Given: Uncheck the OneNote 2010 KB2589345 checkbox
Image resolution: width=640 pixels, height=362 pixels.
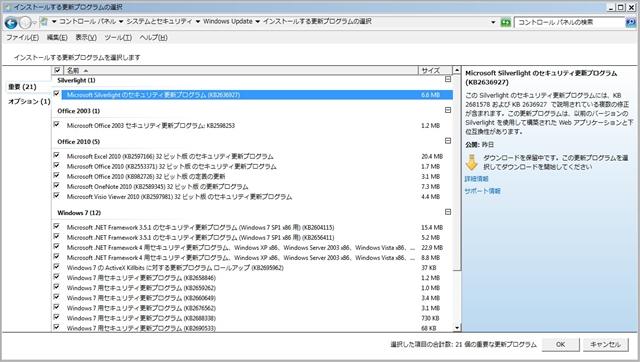Looking at the screenshot, I should [x=57, y=186].
